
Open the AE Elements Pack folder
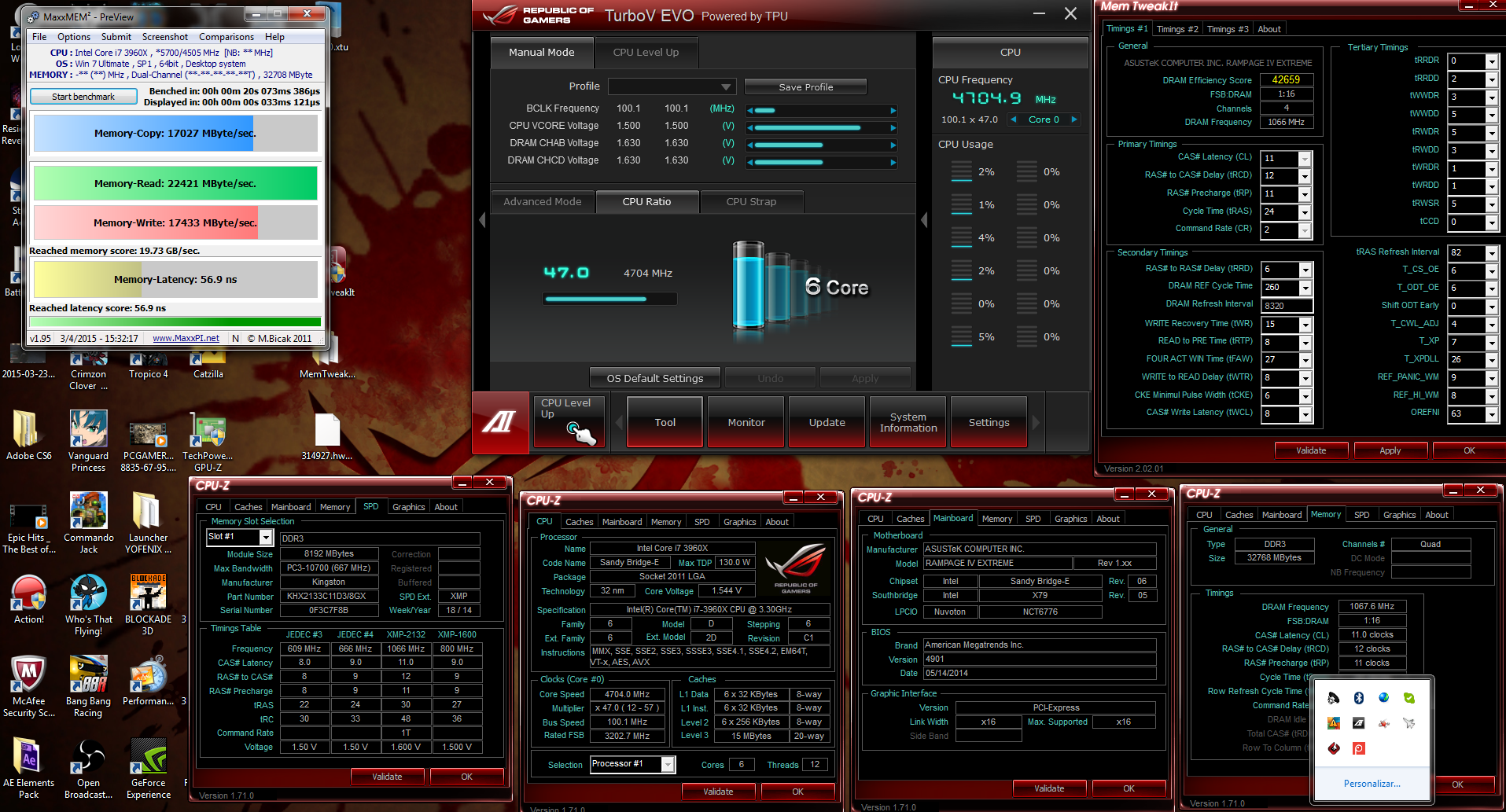pyautogui.click(x=28, y=768)
